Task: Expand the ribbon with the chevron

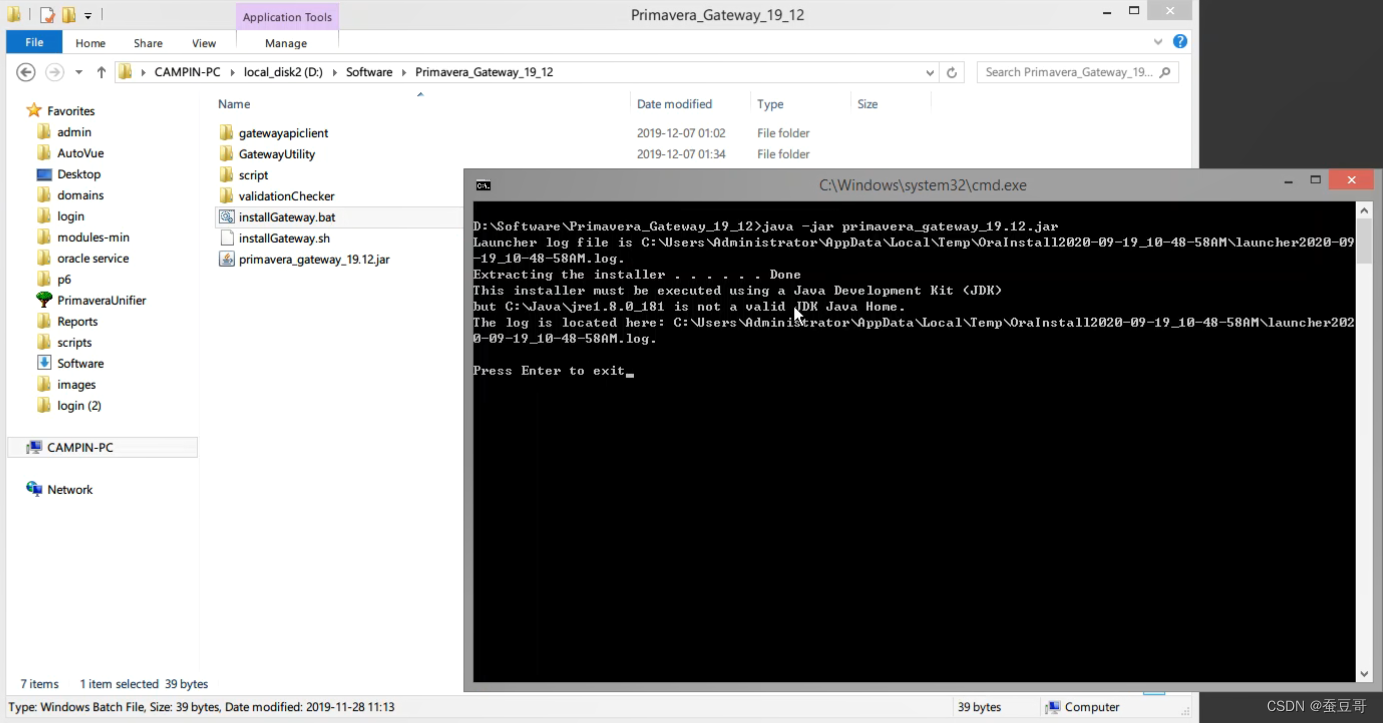Action: [x=1158, y=42]
